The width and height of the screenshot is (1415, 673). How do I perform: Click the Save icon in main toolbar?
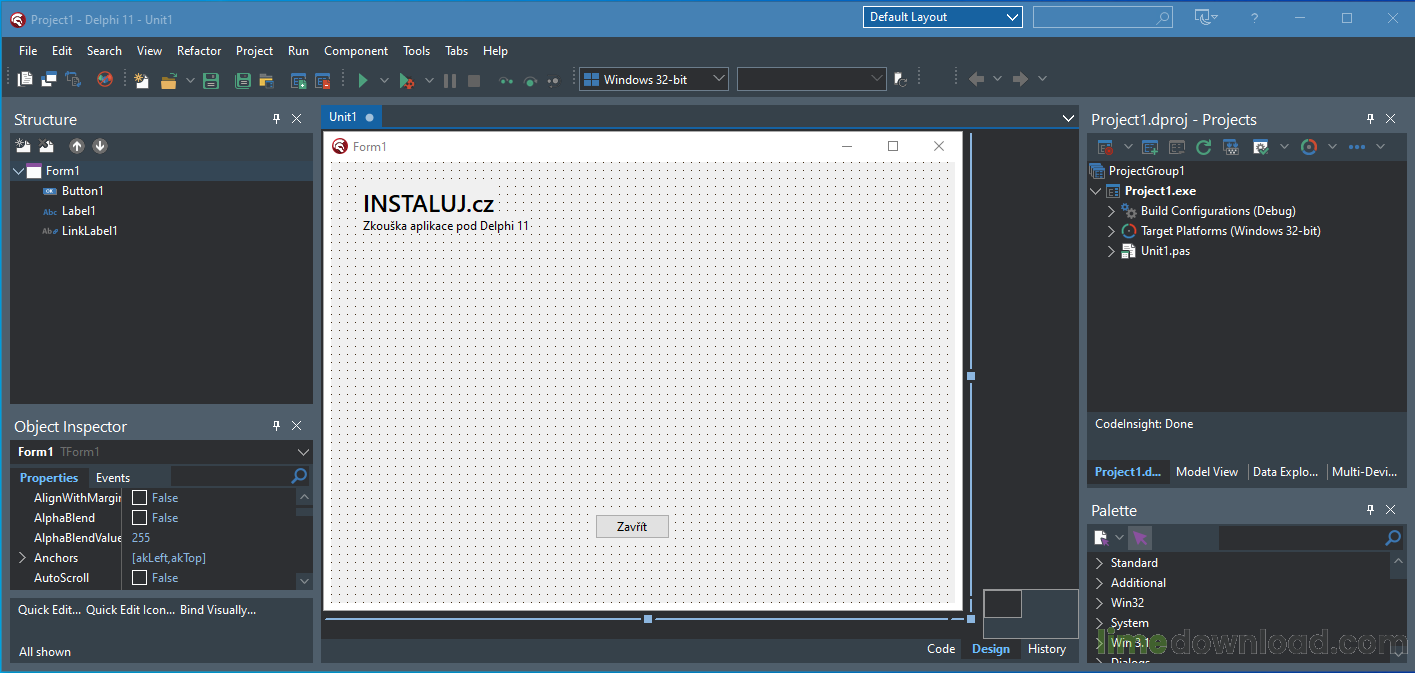tap(211, 80)
